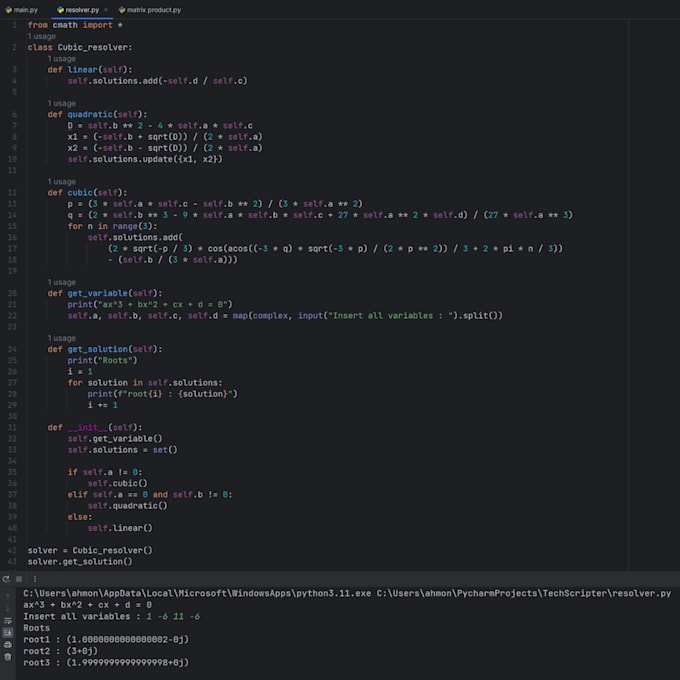Screen dimensions: 680x680
Task: Click console line 'root3 : (1.9999999999999998+0j)'
Action: point(106,662)
